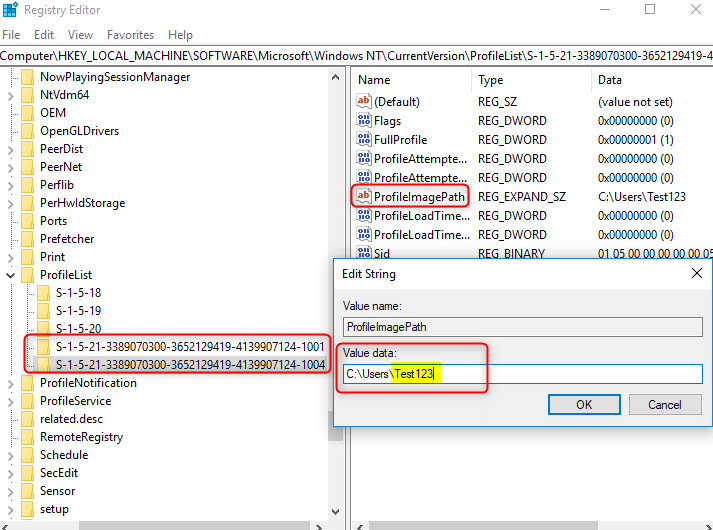Click the Registry Editor app icon
This screenshot has width=713, height=530.
tap(11, 11)
